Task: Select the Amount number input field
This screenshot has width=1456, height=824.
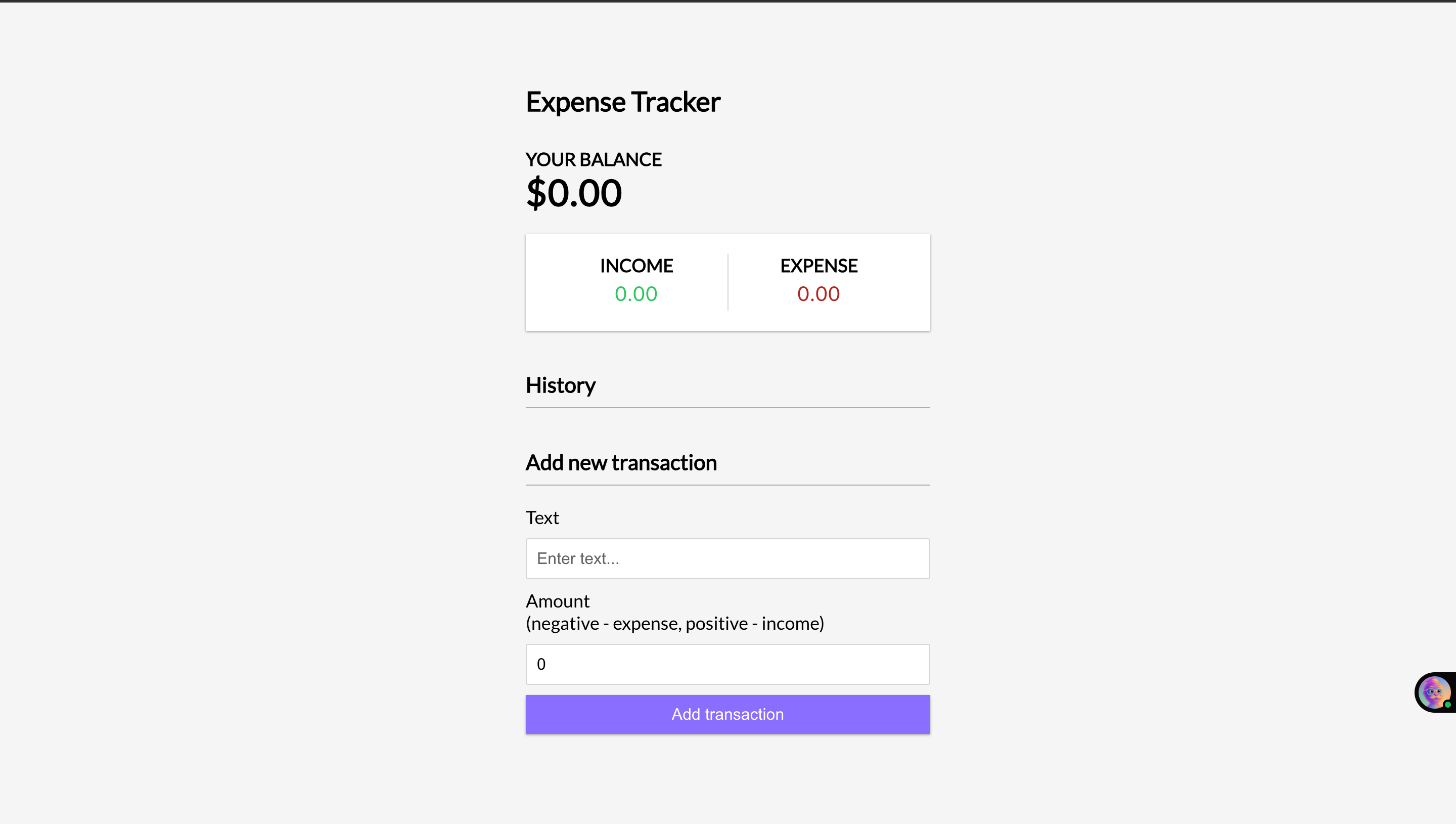Action: pyautogui.click(x=727, y=664)
